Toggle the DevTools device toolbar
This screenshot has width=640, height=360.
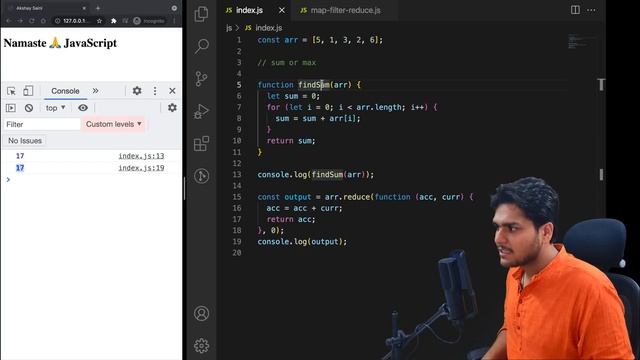tap(28, 91)
